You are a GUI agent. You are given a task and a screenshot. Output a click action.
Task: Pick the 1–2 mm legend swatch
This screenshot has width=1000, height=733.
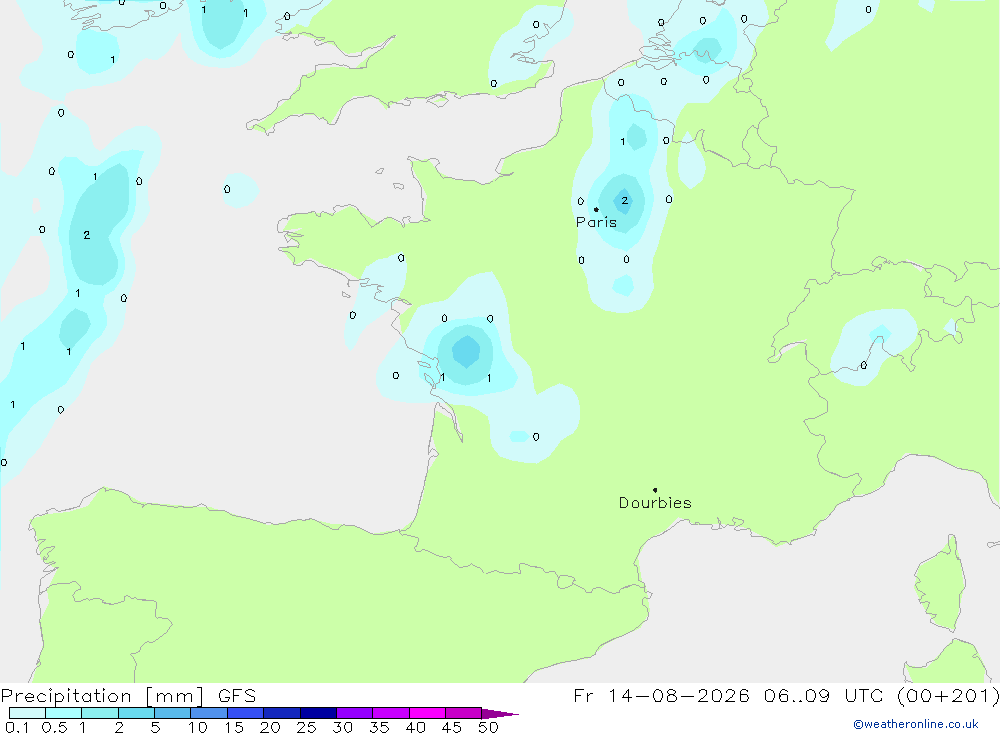tap(100, 713)
